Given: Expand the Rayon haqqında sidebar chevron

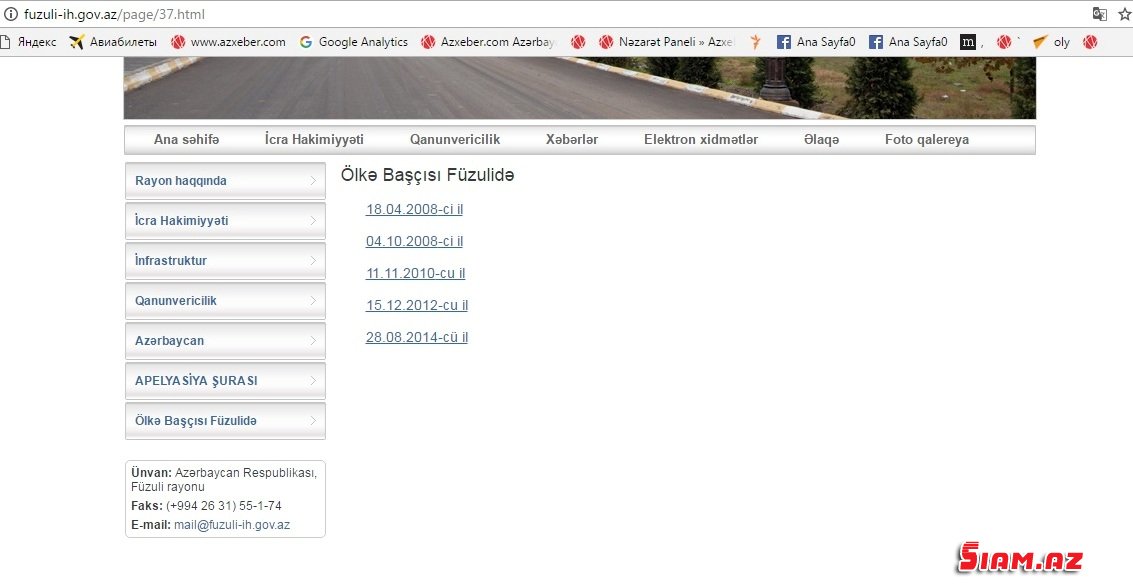Looking at the screenshot, I should point(313,181).
